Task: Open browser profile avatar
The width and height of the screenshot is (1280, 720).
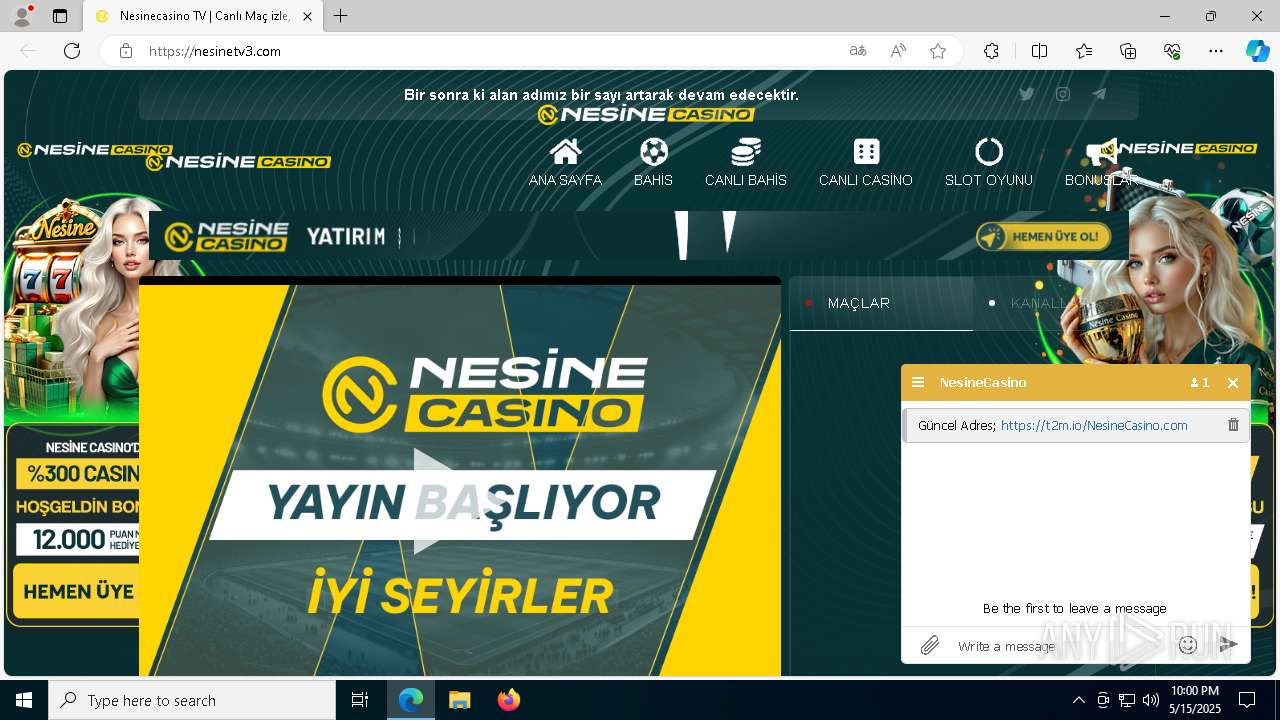Action: tap(22, 16)
